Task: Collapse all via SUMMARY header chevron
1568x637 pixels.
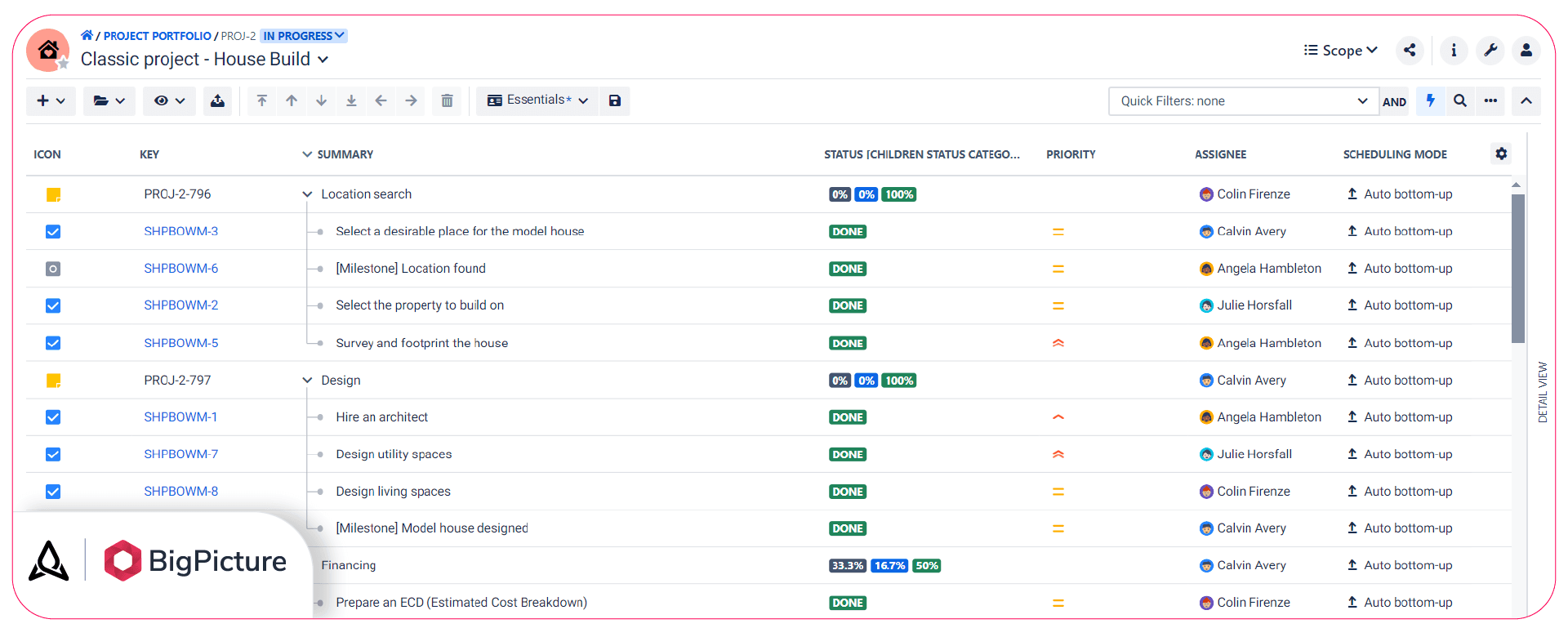Action: (307, 154)
